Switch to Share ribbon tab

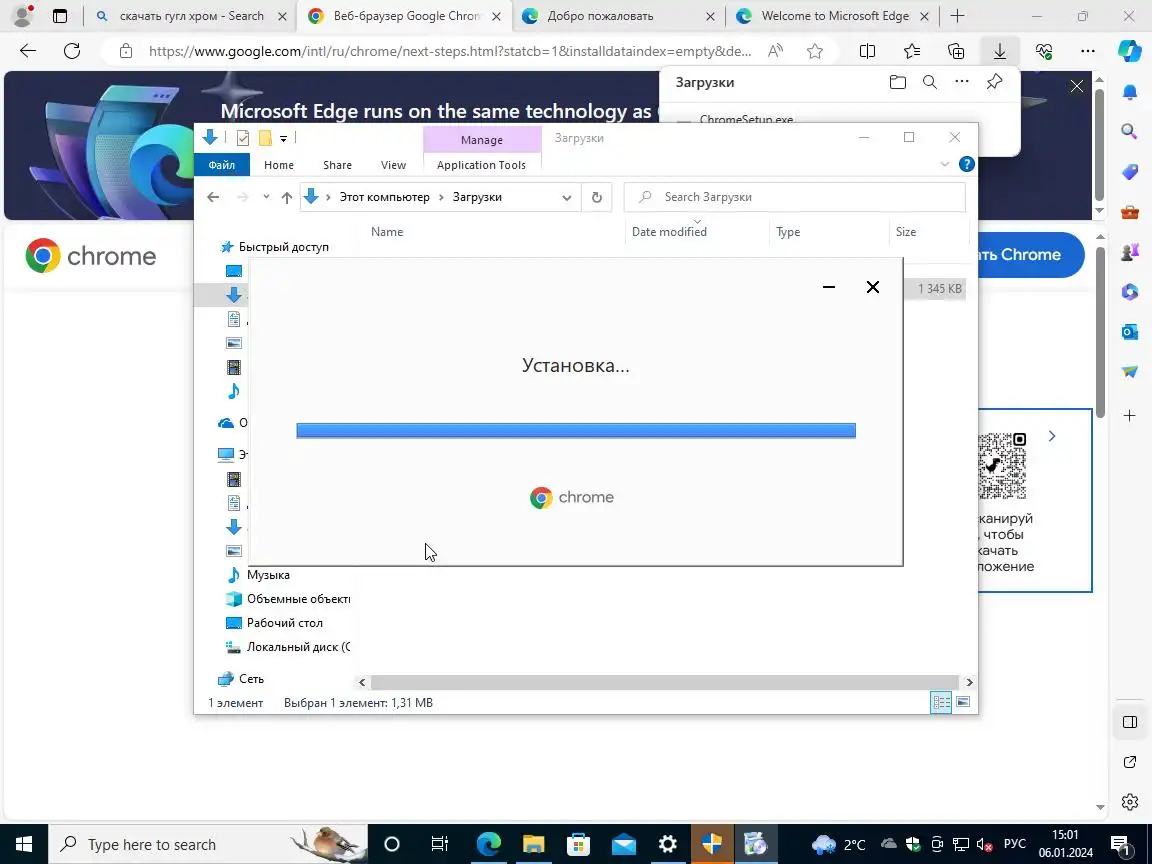337,165
